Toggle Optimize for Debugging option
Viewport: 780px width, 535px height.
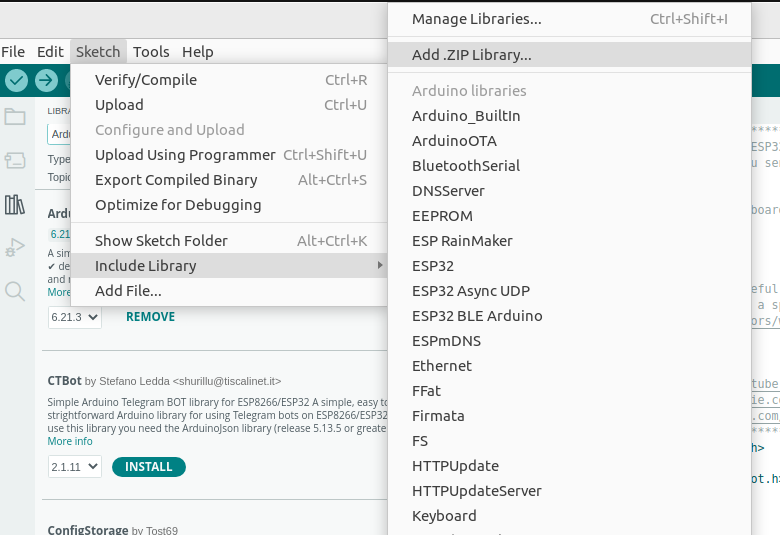229,205
